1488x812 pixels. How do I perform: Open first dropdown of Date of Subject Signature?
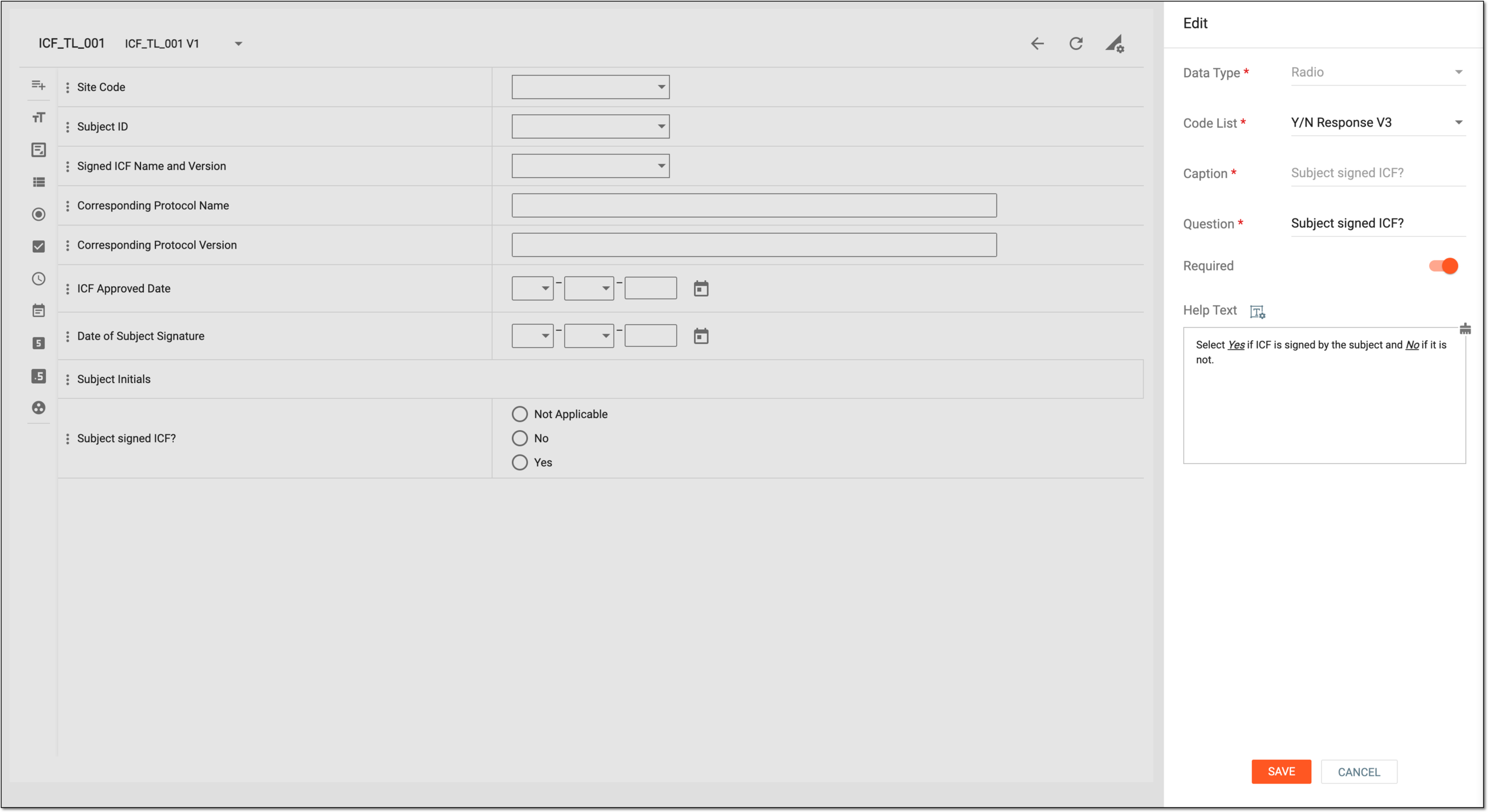click(533, 336)
